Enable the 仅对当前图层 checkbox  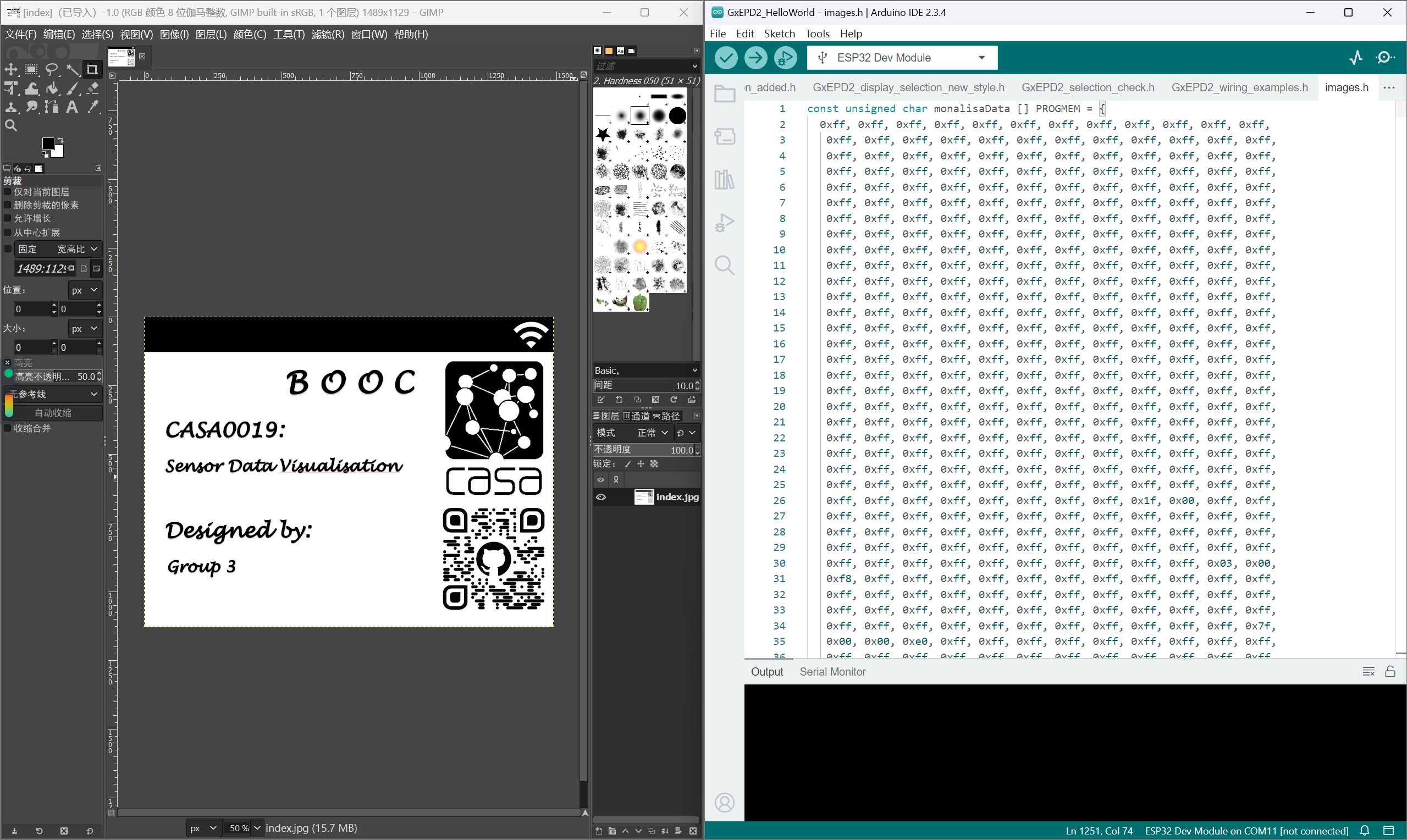8,192
